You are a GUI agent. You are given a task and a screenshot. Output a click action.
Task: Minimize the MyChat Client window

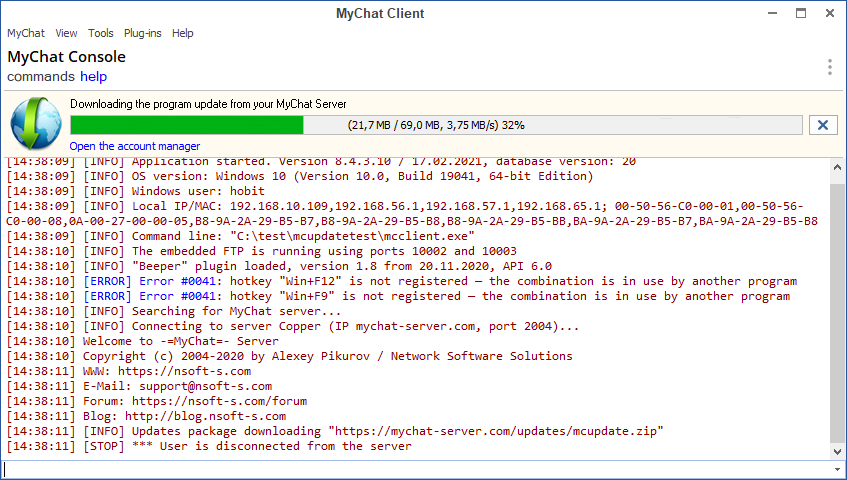click(x=772, y=13)
